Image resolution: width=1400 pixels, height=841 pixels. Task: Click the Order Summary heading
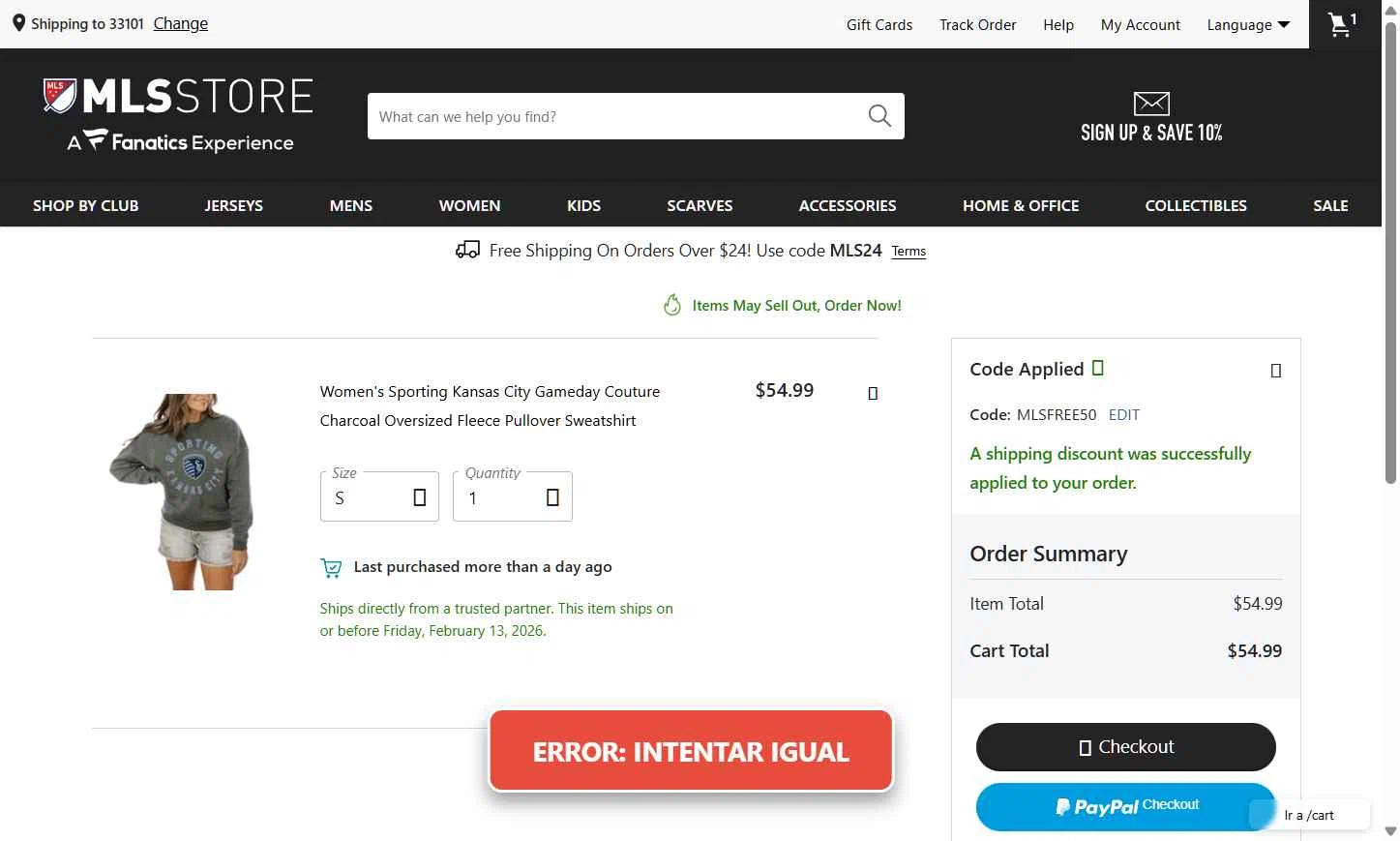click(1049, 554)
